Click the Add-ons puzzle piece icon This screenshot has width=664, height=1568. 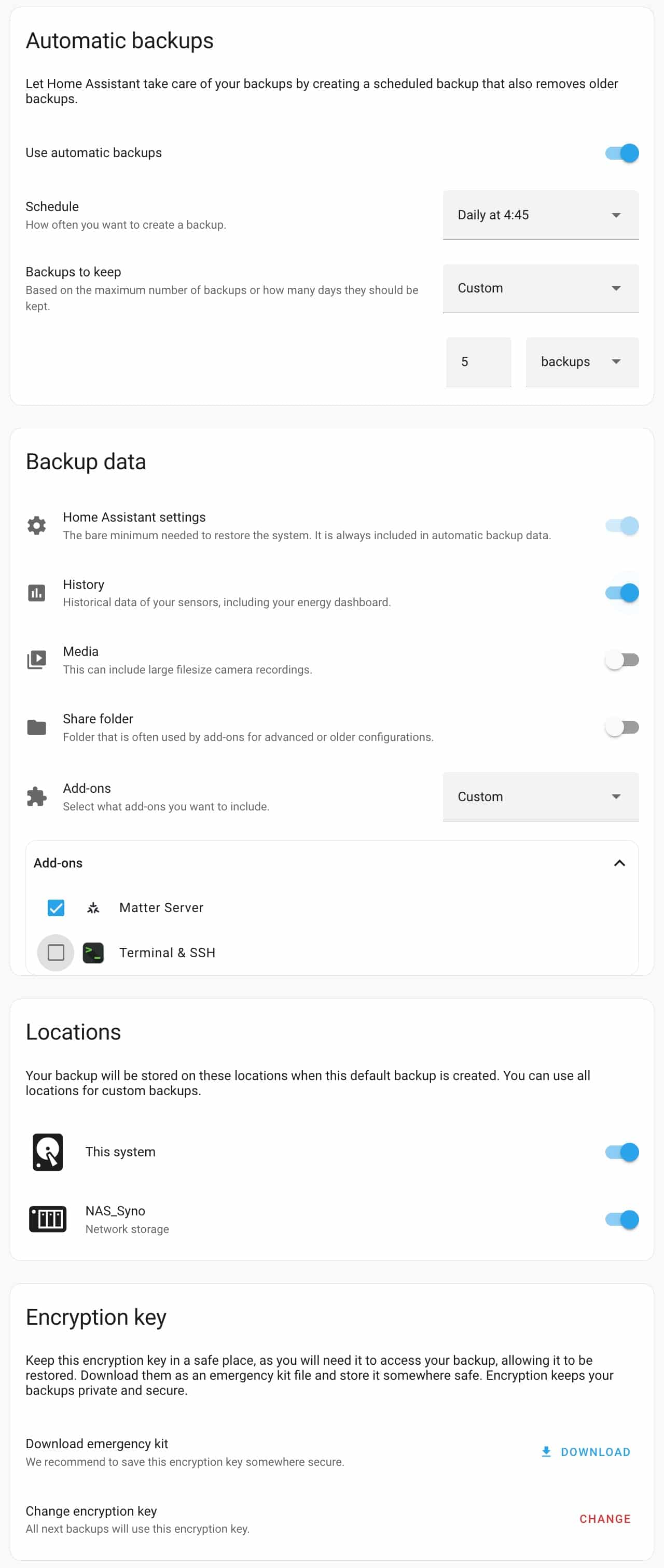(36, 796)
